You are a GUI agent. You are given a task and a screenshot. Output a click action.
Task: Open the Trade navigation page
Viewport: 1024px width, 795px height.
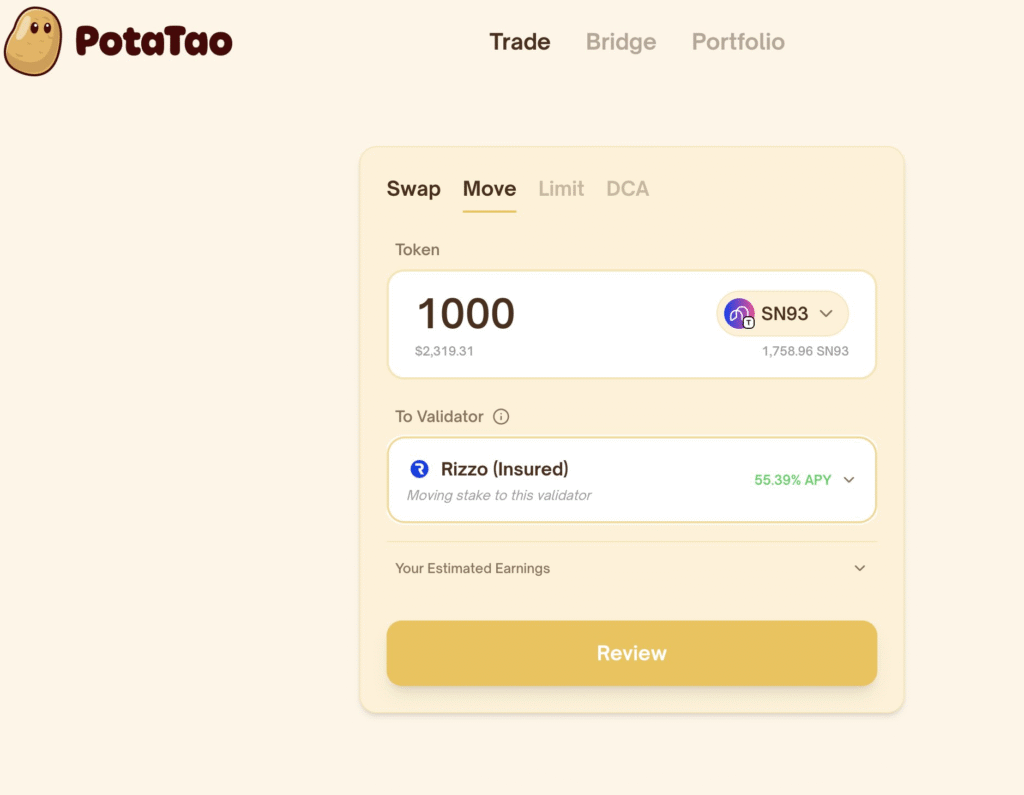click(x=519, y=42)
